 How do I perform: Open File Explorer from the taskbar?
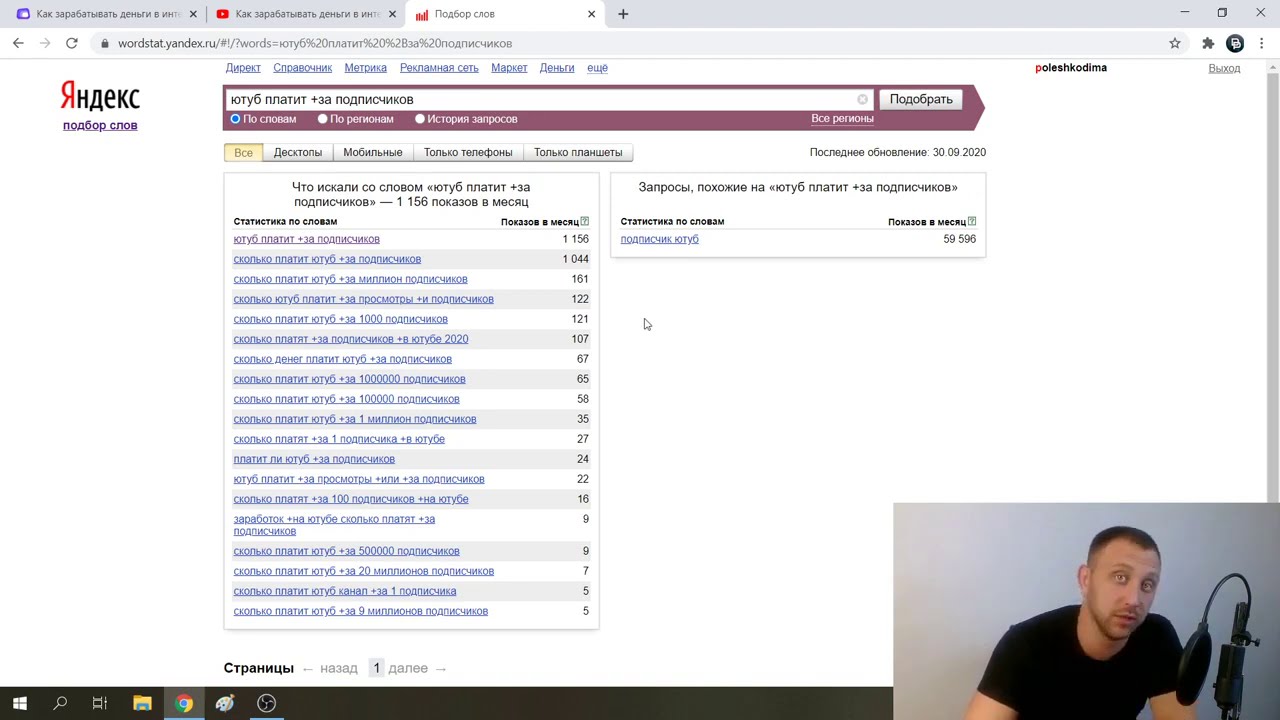tap(142, 703)
